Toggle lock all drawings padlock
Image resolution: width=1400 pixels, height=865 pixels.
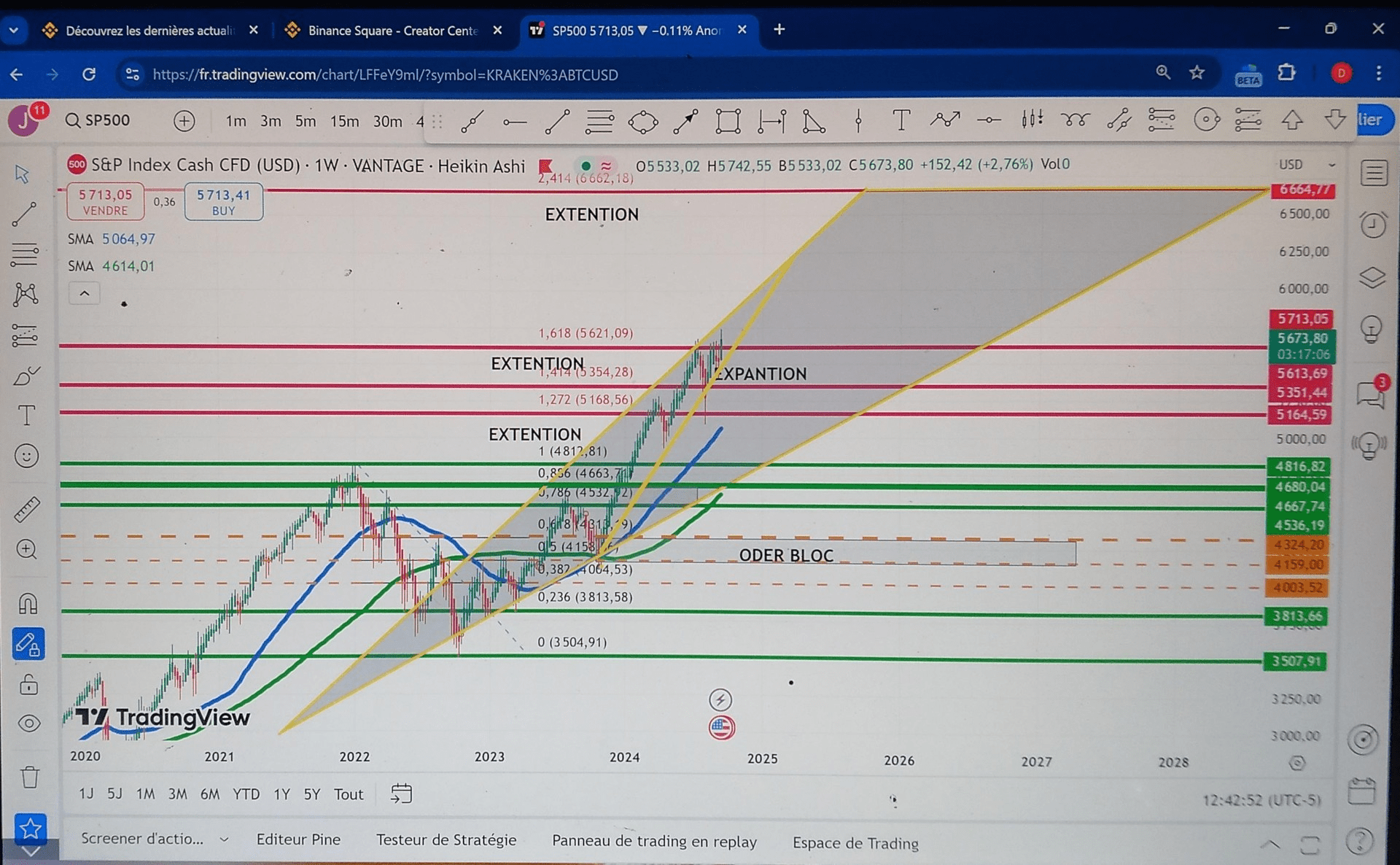click(x=29, y=685)
